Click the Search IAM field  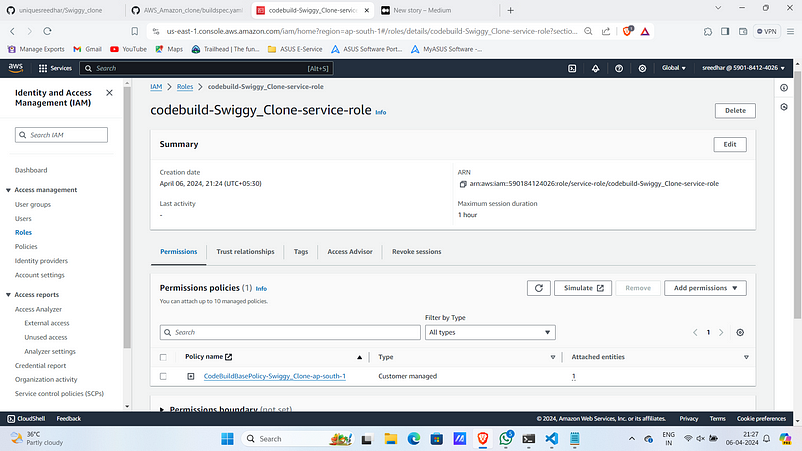click(x=61, y=135)
